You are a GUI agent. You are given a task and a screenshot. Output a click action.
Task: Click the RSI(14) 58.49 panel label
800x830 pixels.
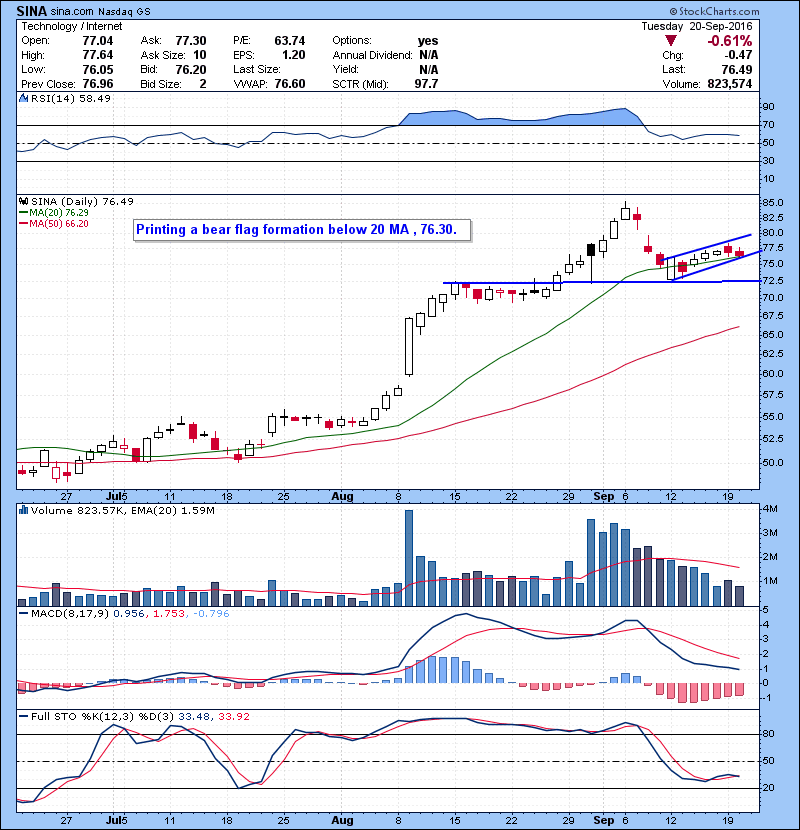[x=71, y=98]
